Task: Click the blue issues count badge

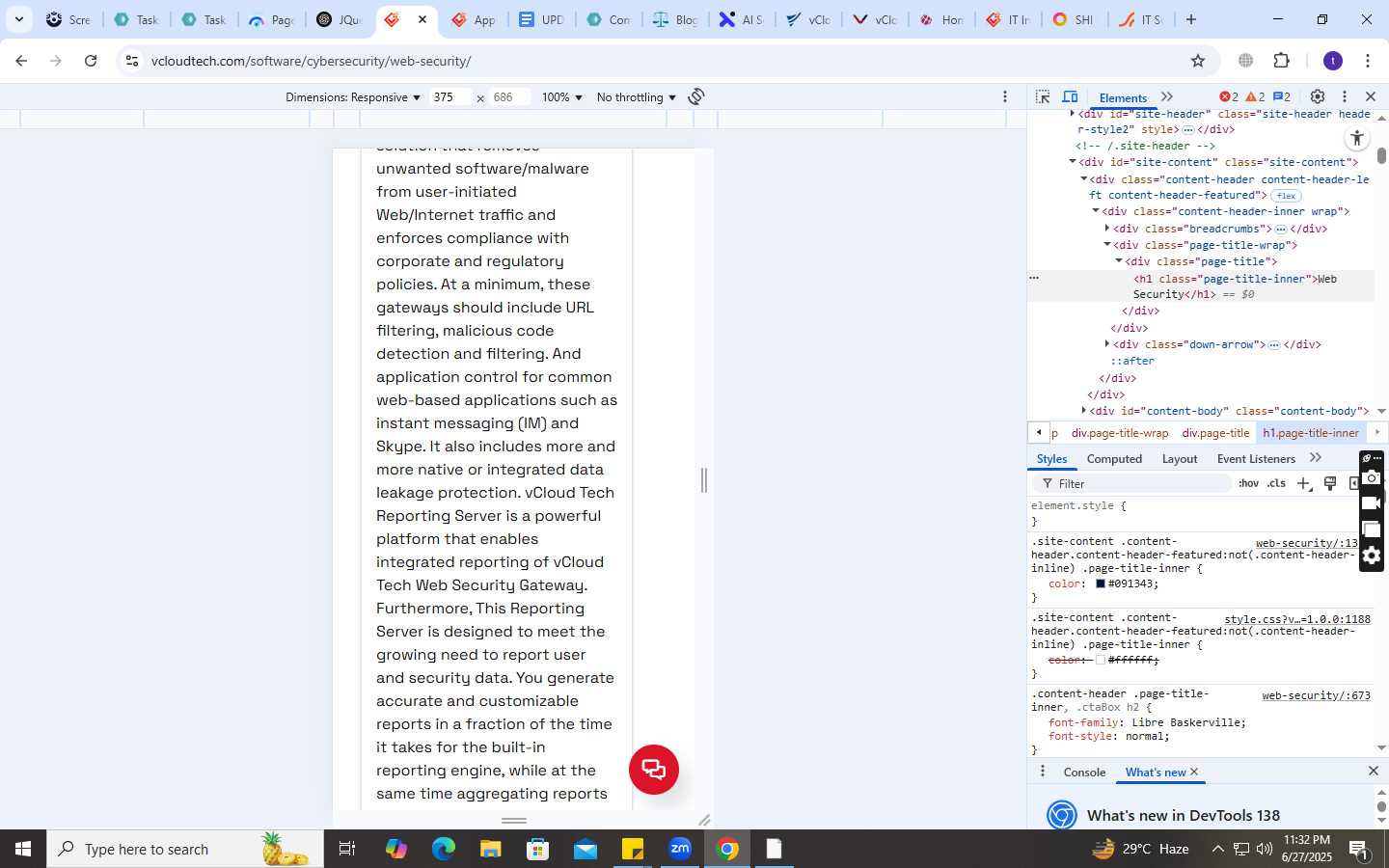Action: [x=1282, y=96]
